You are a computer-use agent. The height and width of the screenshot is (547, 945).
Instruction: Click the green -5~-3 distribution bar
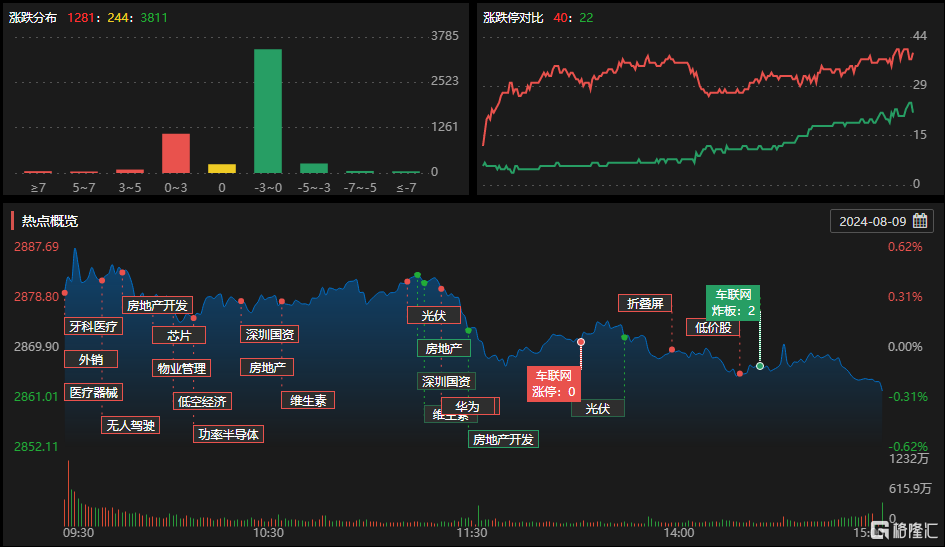pos(314,168)
